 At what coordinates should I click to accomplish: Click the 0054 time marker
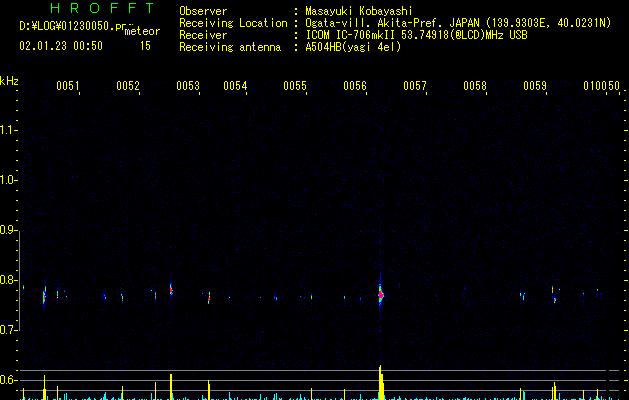click(235, 86)
